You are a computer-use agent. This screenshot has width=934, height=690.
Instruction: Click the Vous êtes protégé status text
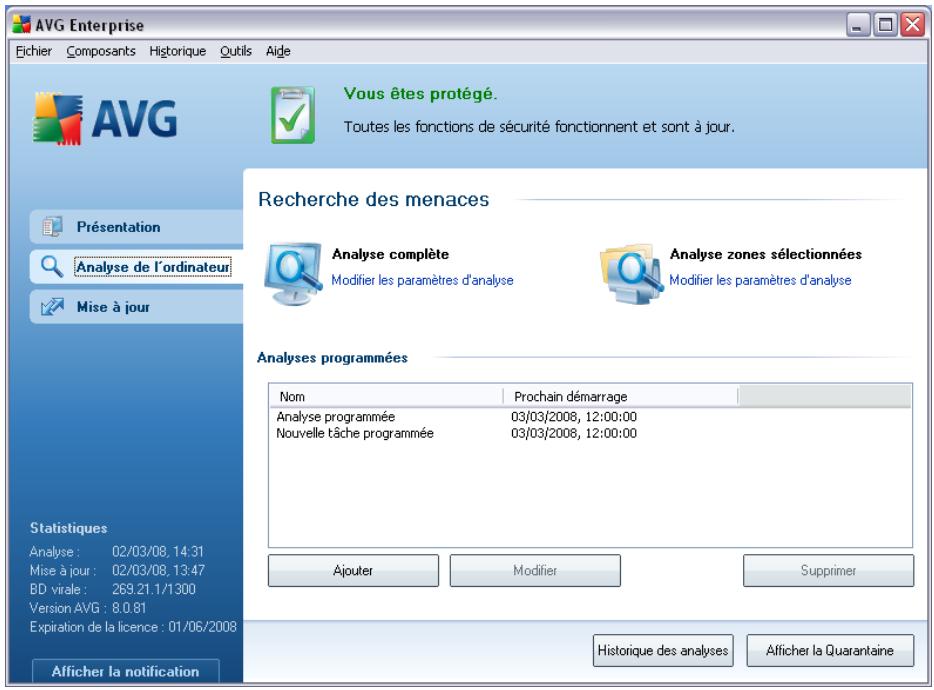(x=420, y=94)
